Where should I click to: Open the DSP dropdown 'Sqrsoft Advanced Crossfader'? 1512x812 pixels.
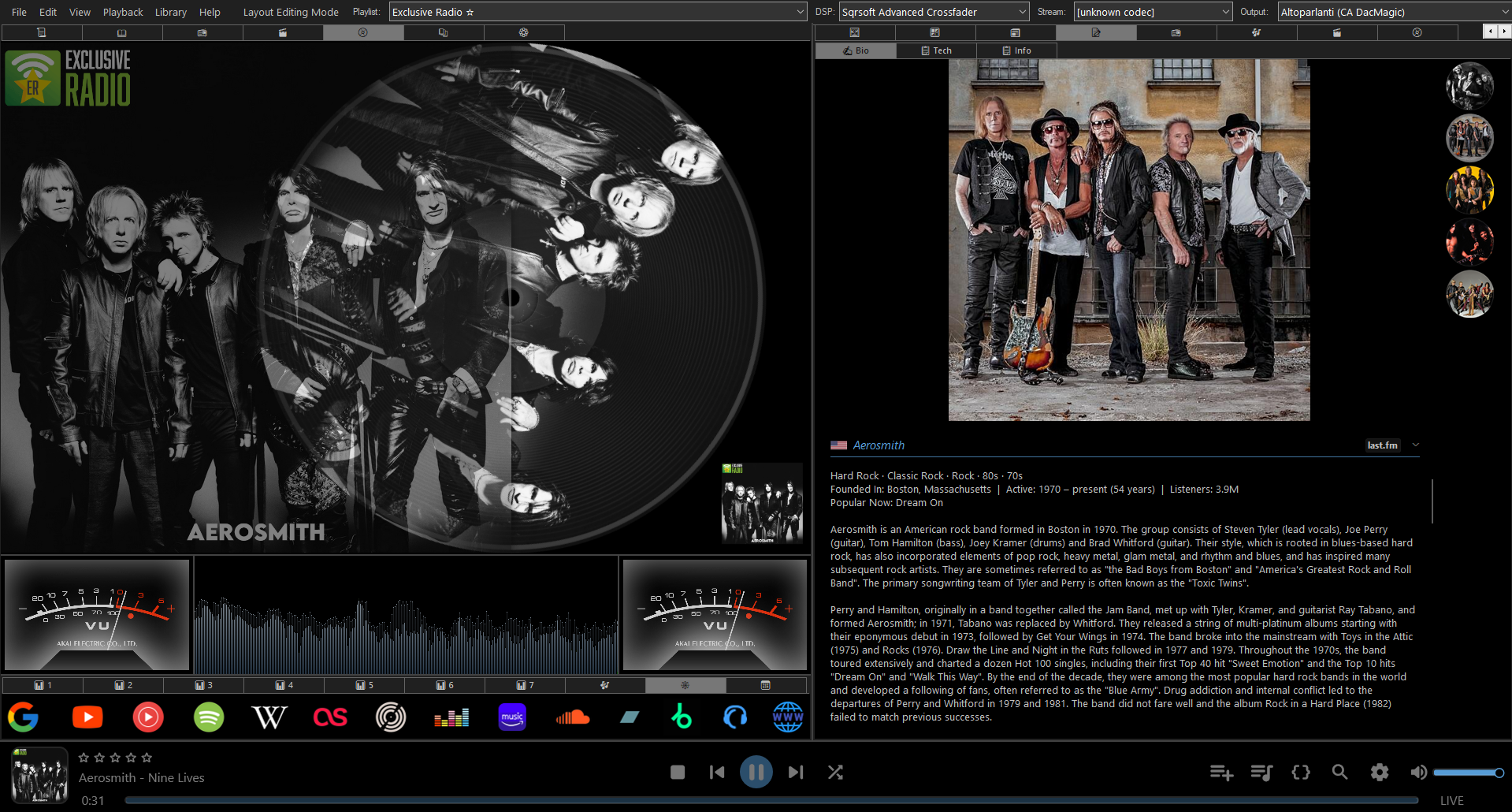[934, 12]
